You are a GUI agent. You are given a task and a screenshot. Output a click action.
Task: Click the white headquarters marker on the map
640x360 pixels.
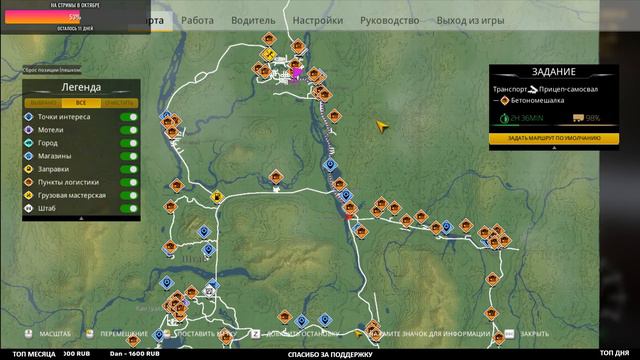(209, 291)
